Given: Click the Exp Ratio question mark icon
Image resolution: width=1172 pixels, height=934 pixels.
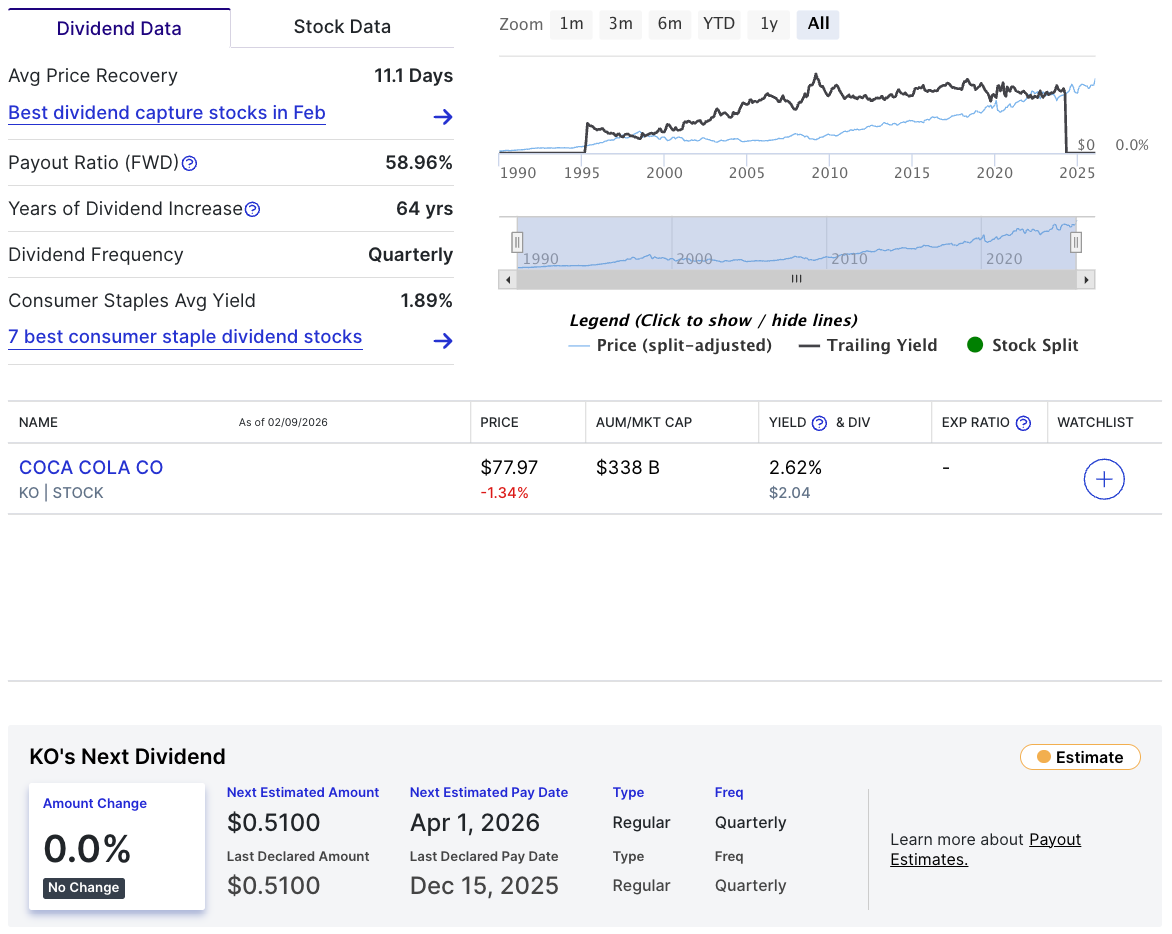Looking at the screenshot, I should pos(1023,422).
